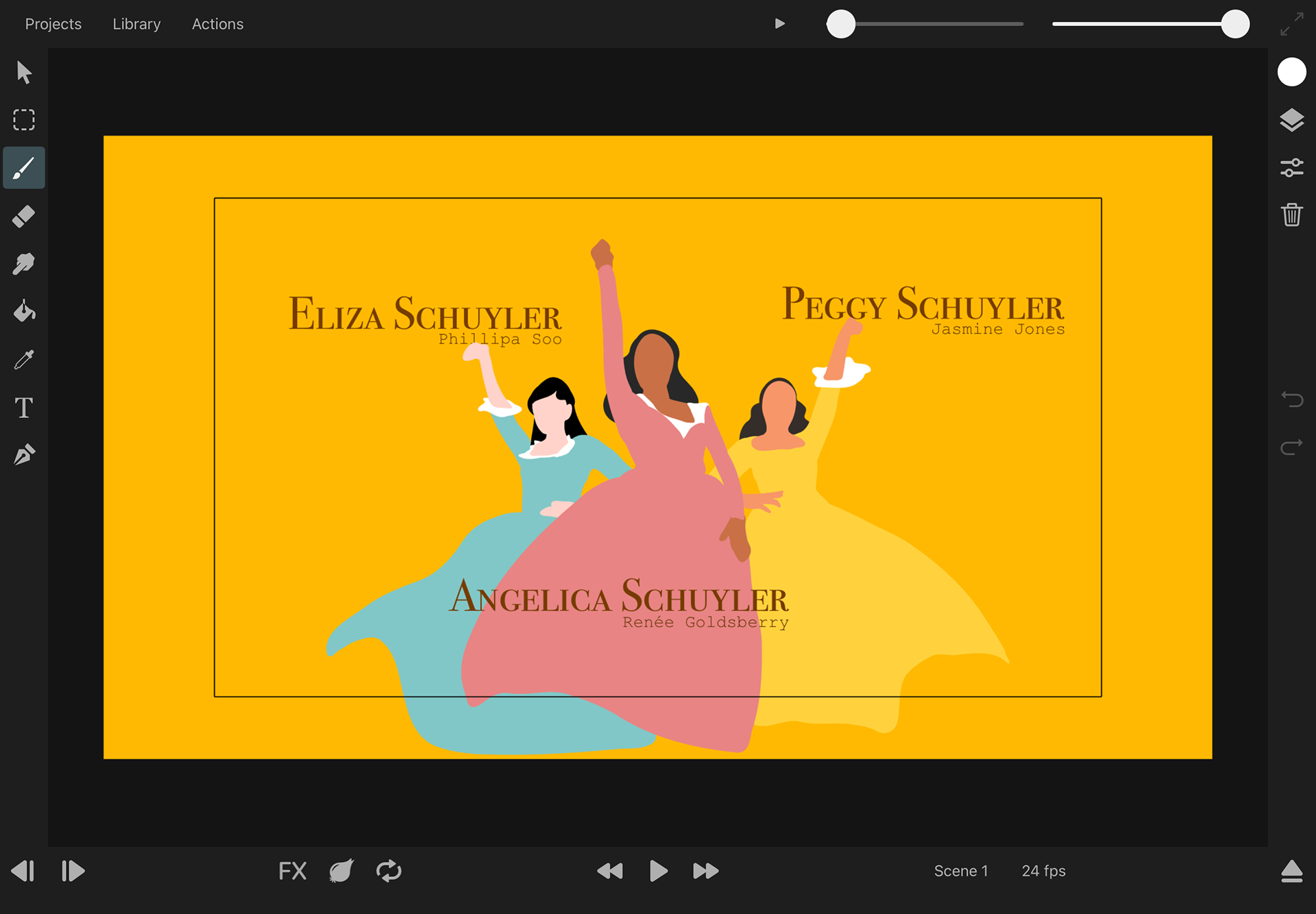Open the Layers panel
1316x914 pixels.
point(1291,121)
